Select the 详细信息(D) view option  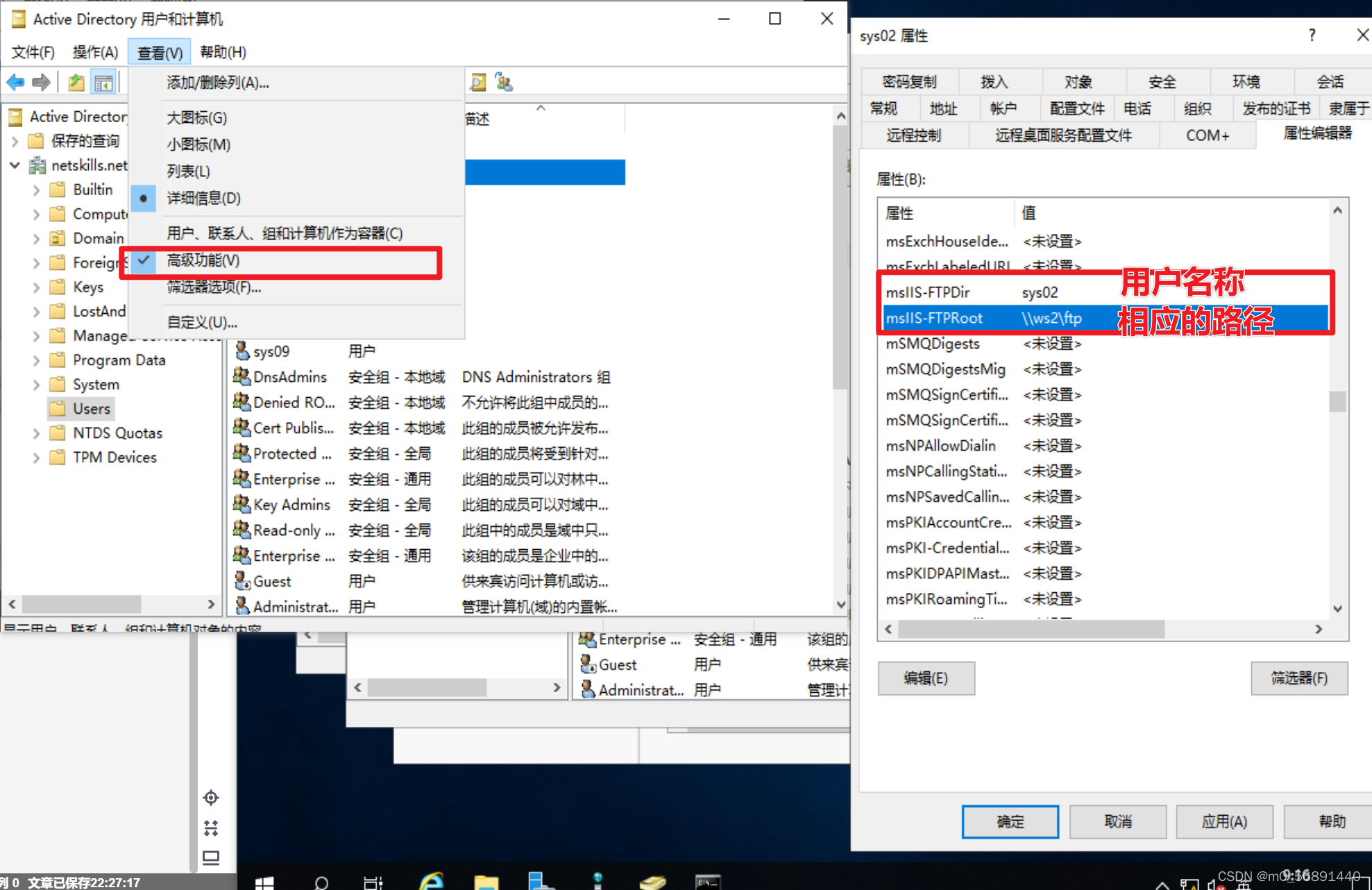(203, 198)
